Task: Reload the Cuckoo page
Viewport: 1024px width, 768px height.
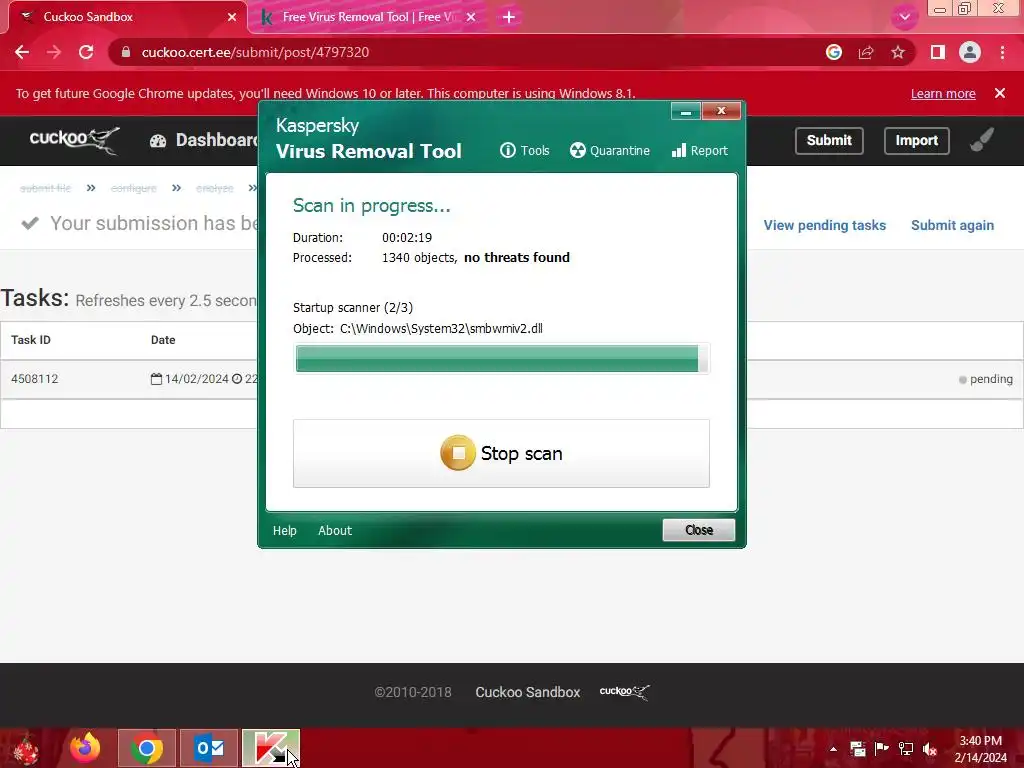Action: [86, 52]
